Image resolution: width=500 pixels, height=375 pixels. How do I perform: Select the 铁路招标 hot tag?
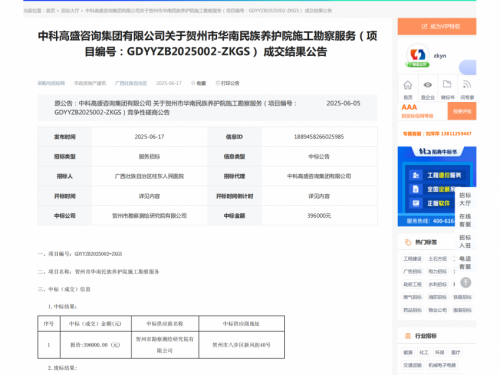click(x=462, y=297)
